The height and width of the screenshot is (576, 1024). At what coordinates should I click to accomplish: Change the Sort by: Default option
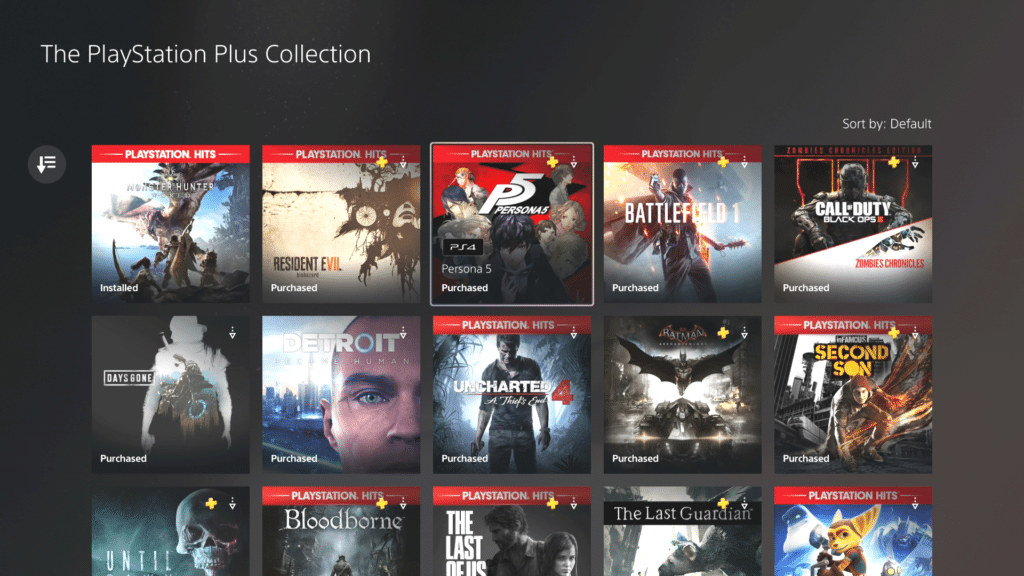(x=886, y=124)
